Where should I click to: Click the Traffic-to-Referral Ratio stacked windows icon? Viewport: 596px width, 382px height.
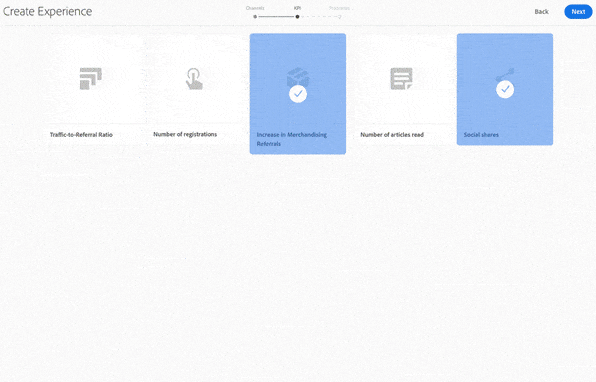pos(90,79)
